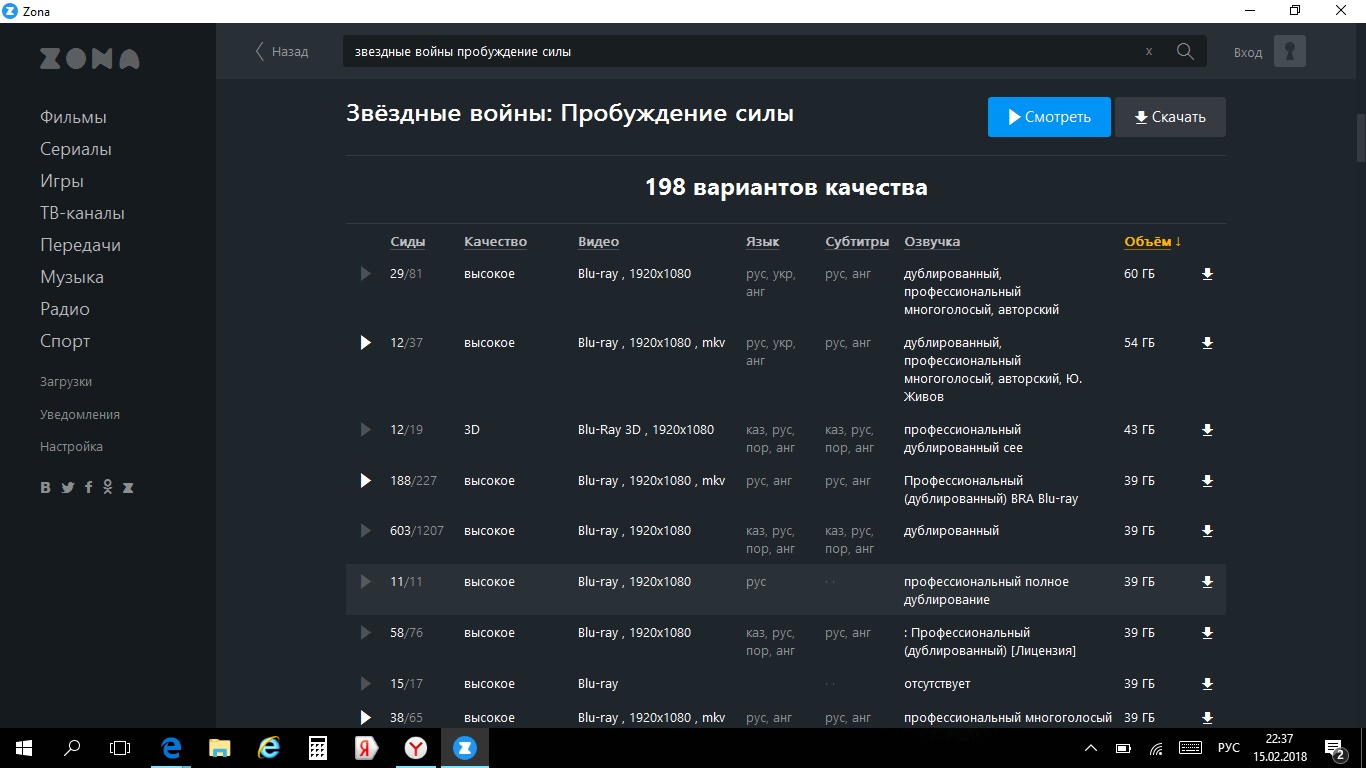Download icon for the 54 ГБ variant
The width and height of the screenshot is (1366, 768).
pos(1207,343)
